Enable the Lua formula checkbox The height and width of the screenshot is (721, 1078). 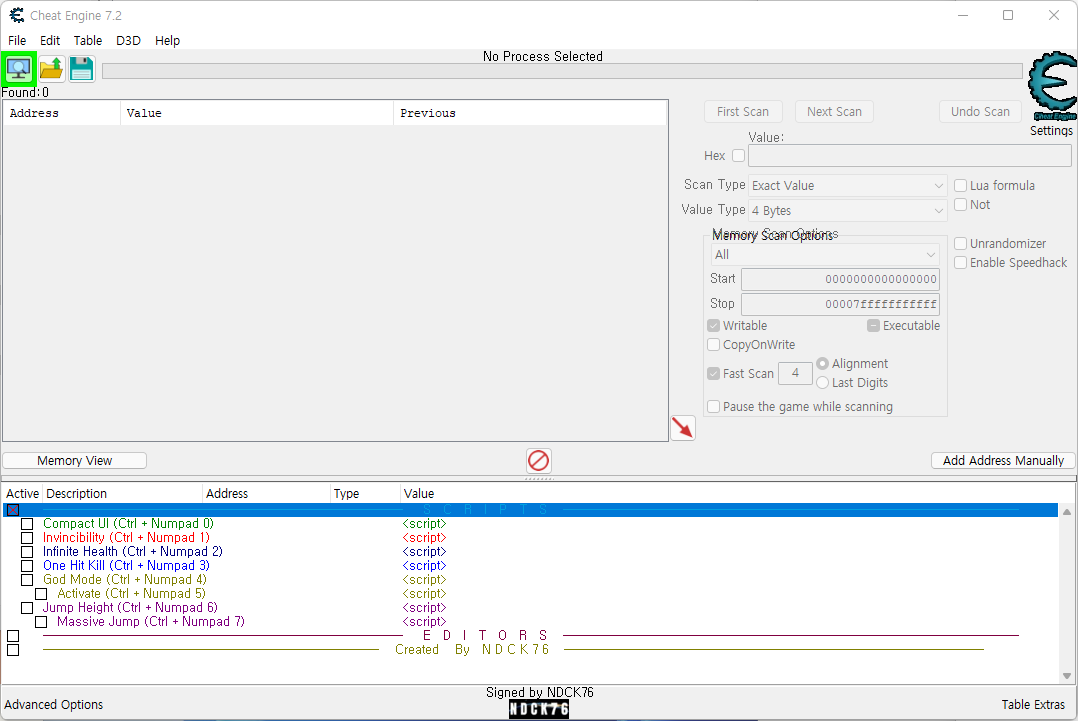961,186
